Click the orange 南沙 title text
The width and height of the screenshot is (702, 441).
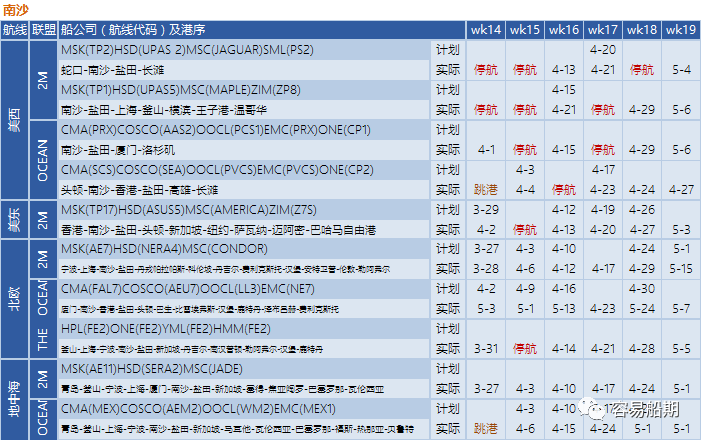coord(16,9)
